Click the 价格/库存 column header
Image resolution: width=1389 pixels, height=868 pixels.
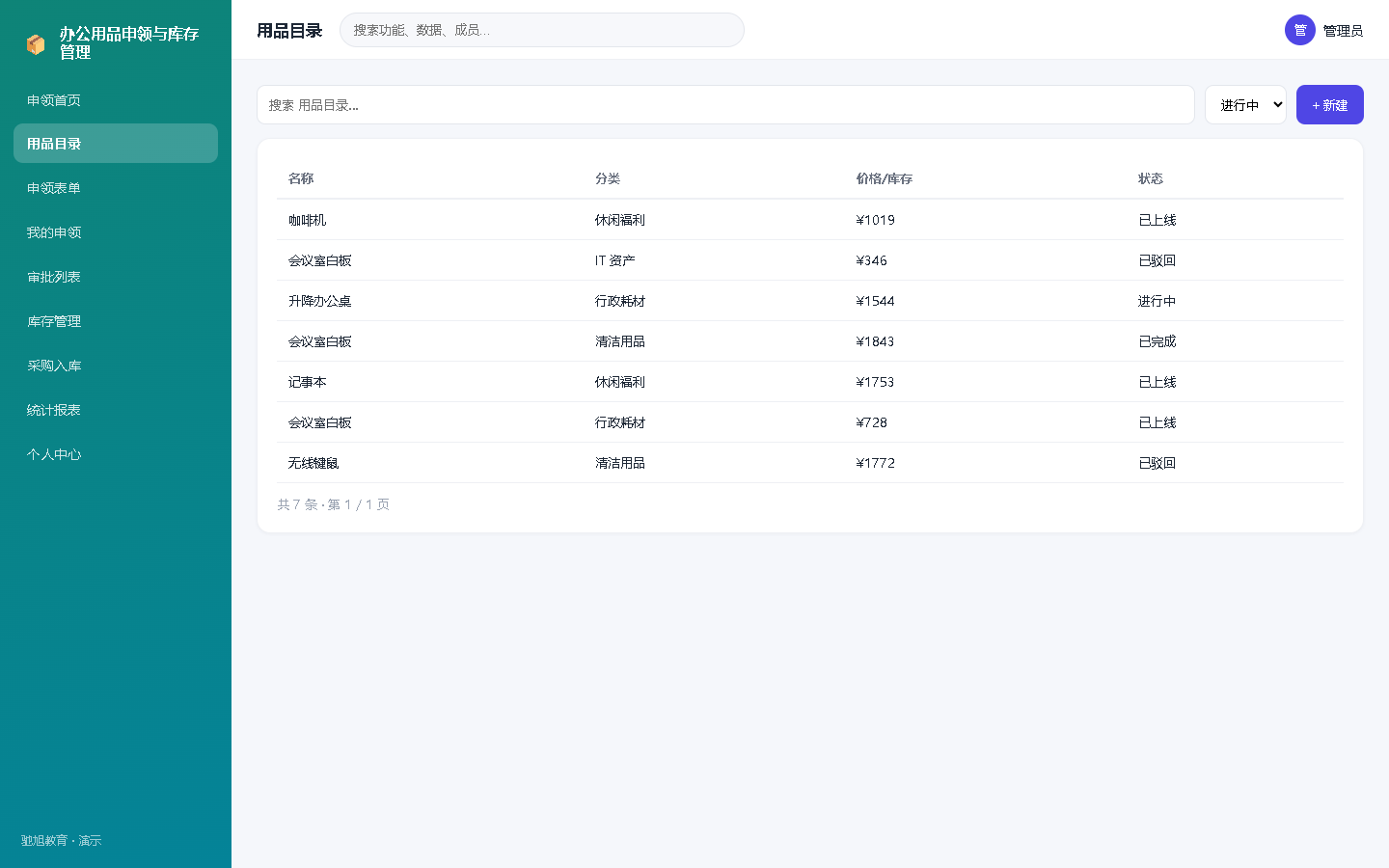tap(884, 178)
